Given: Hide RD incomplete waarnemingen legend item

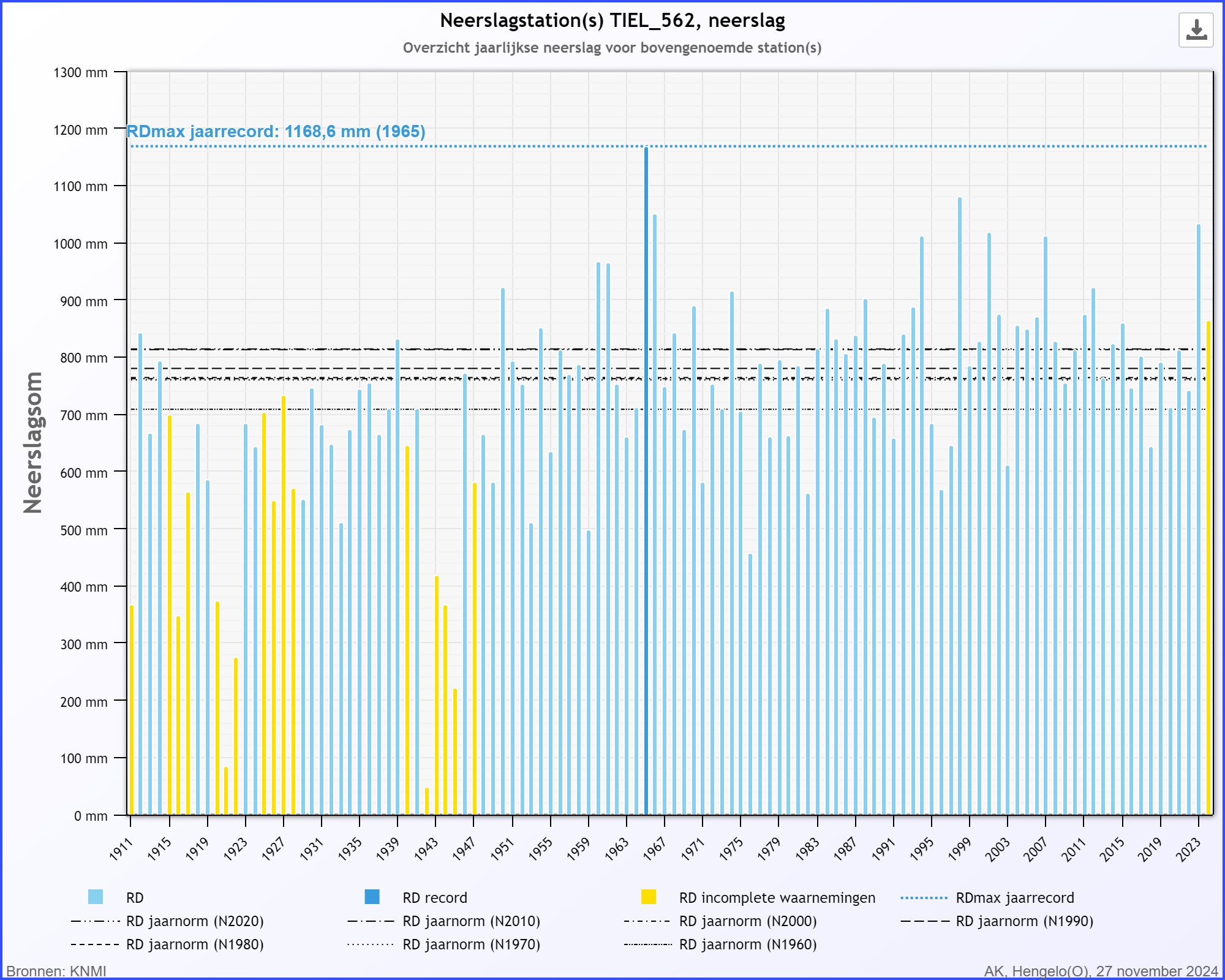Looking at the screenshot, I should coord(777,898).
